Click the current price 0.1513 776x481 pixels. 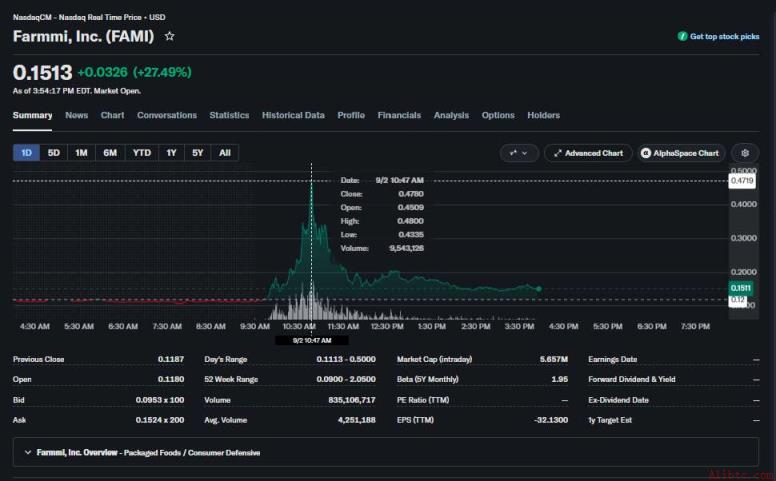click(x=43, y=73)
